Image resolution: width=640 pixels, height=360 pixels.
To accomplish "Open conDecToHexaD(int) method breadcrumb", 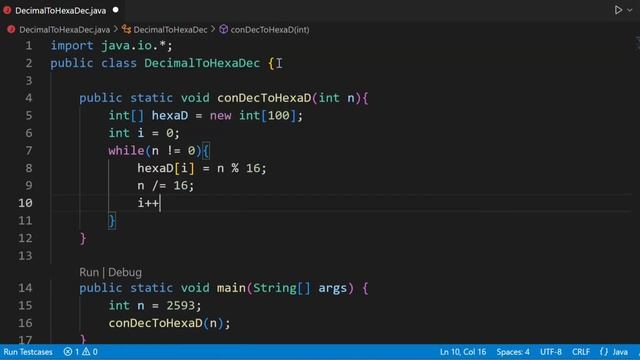I will (x=270, y=30).
